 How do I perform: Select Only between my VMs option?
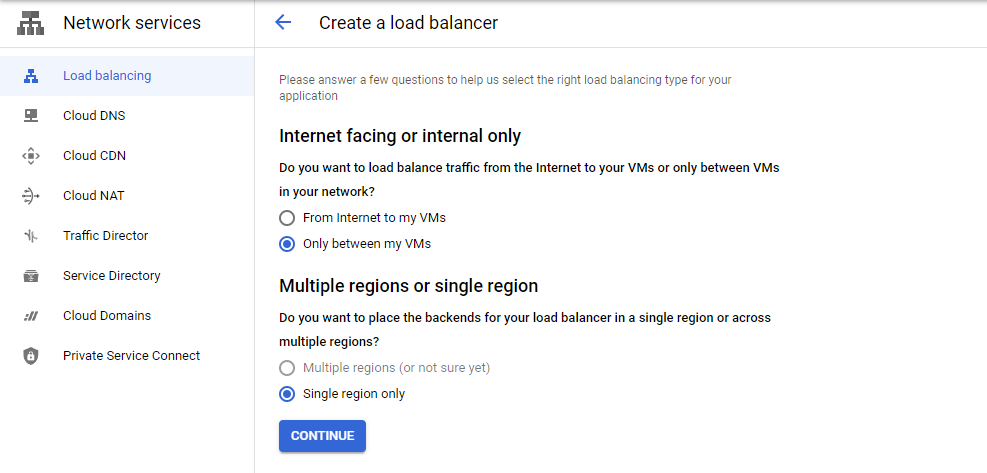(x=287, y=244)
